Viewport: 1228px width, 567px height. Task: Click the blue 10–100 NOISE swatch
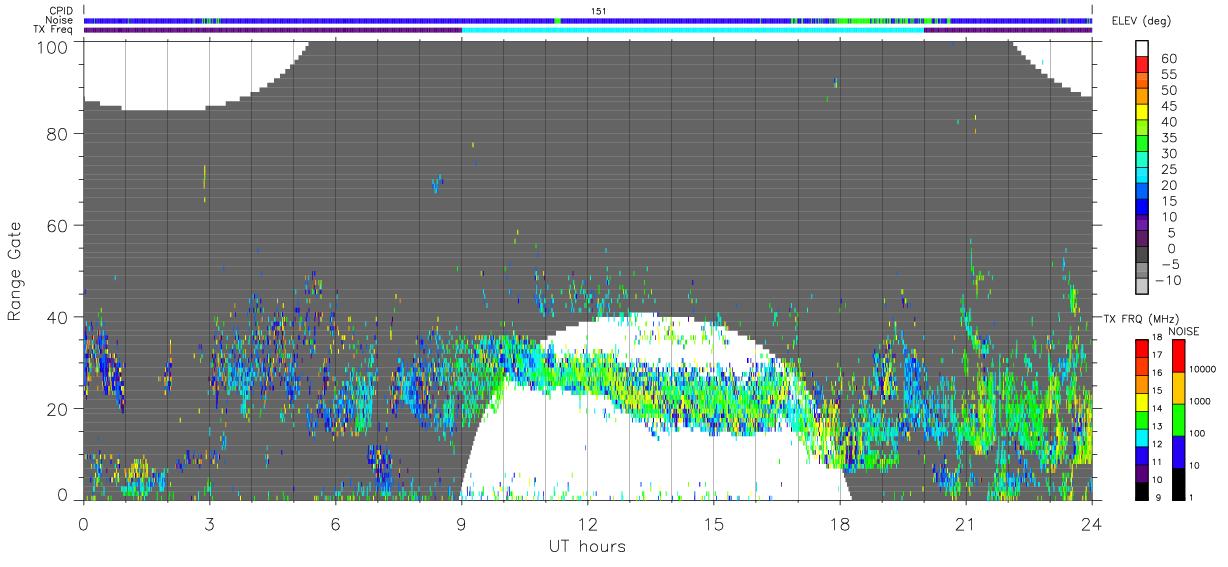[x=1181, y=451]
